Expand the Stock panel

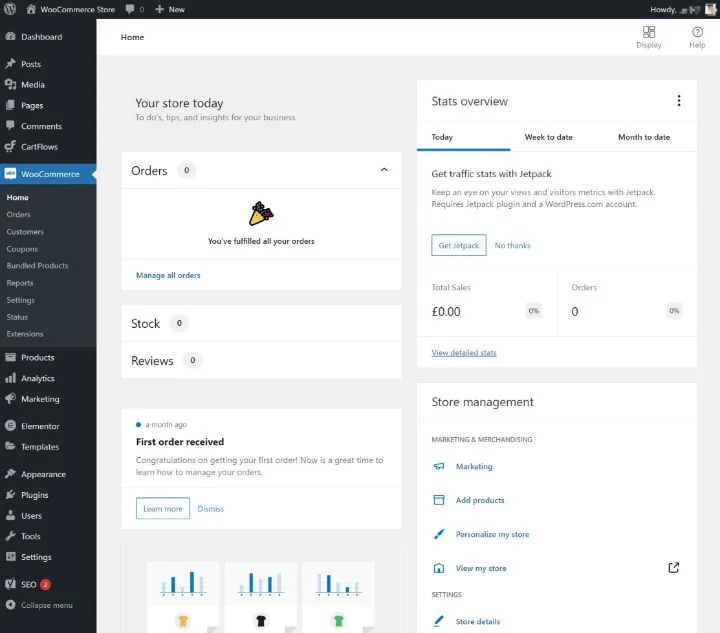click(261, 323)
